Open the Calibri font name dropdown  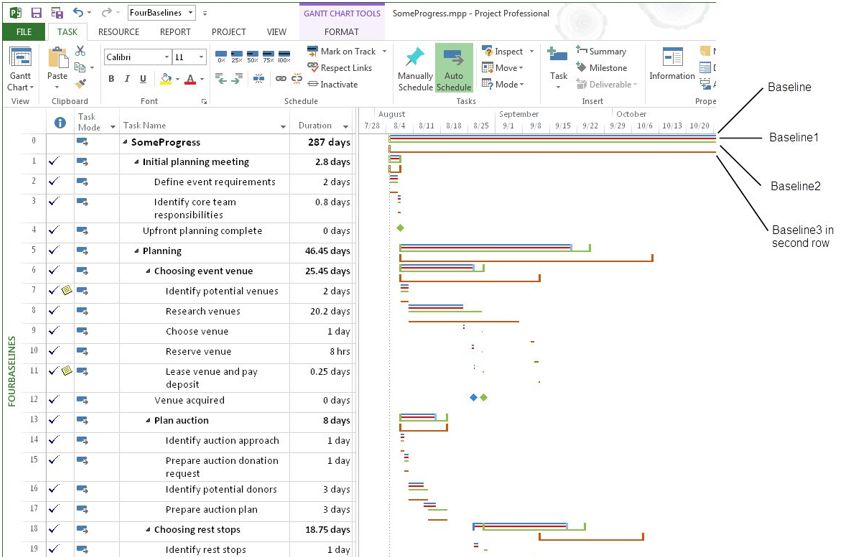pyautogui.click(x=166, y=57)
